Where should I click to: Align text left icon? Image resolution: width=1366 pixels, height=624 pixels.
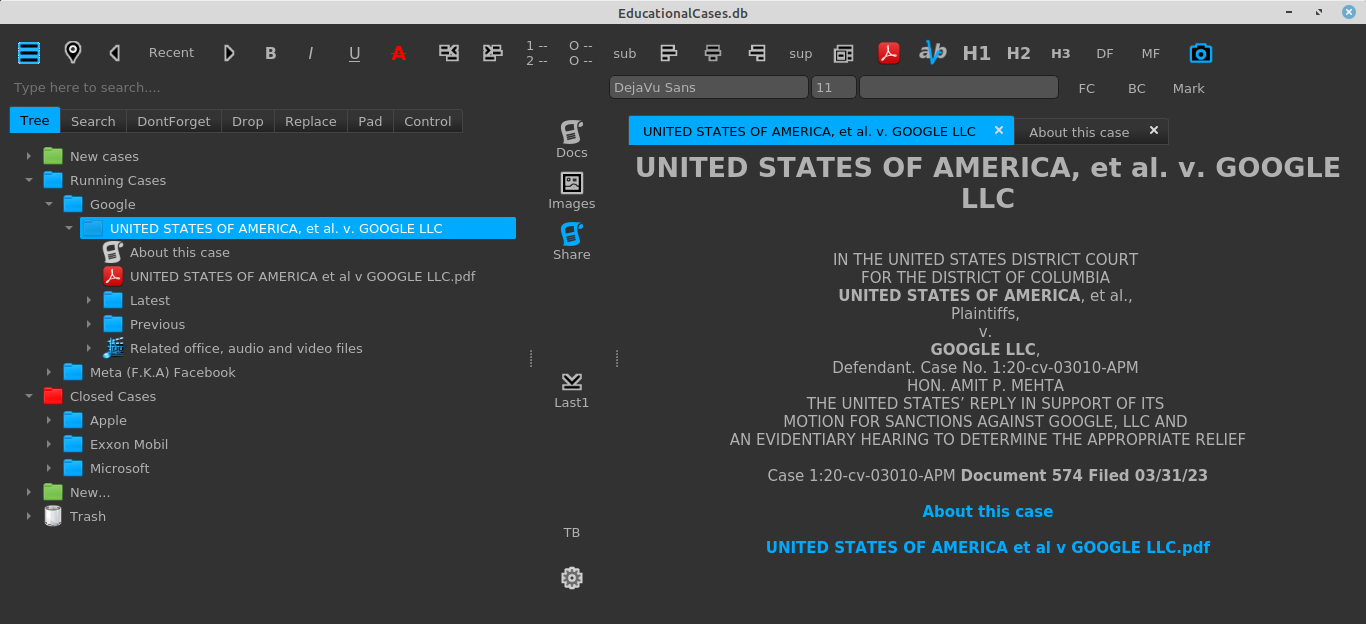point(669,53)
